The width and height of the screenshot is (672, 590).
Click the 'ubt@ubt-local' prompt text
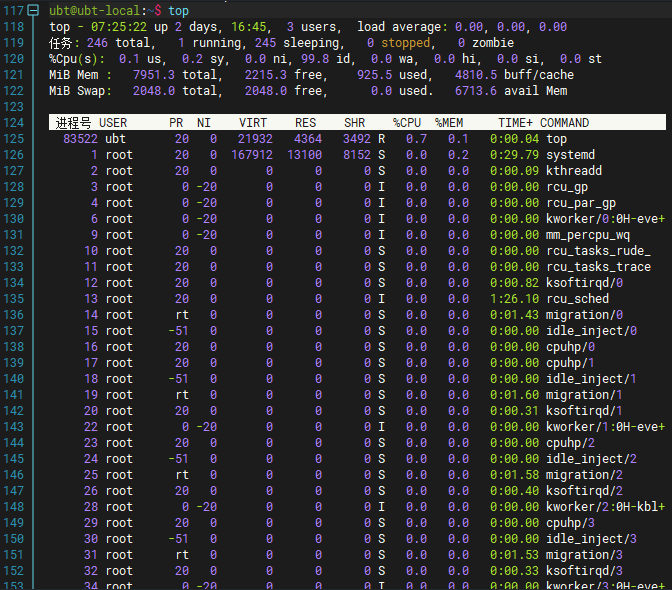(x=94, y=11)
